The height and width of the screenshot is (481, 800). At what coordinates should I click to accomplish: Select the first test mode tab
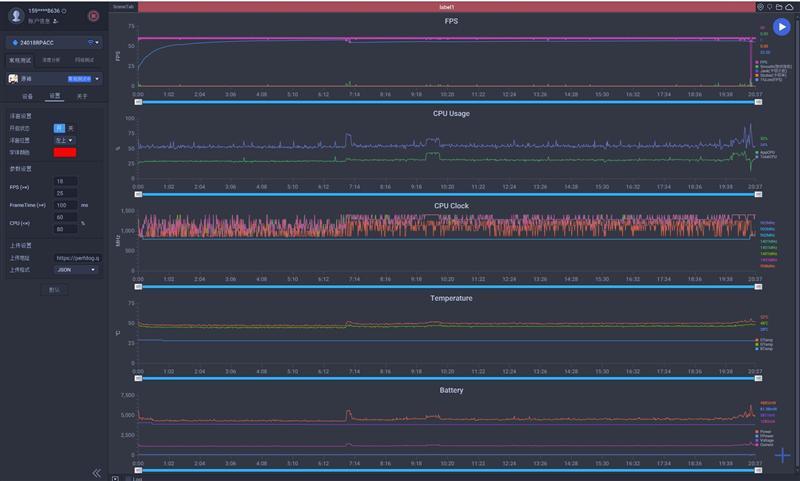(20, 60)
